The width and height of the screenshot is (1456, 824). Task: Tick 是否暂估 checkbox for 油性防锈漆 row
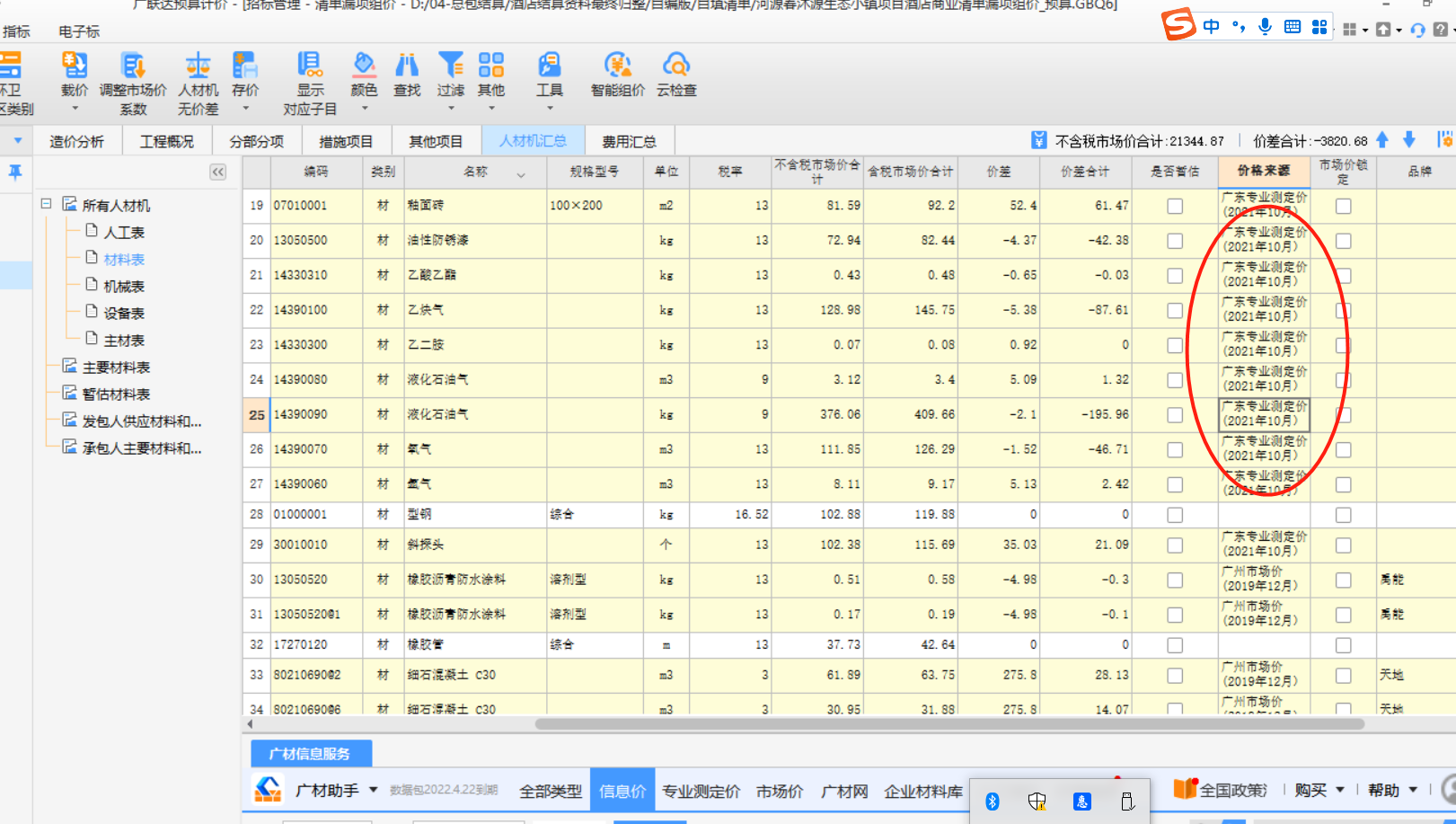[x=1174, y=241]
